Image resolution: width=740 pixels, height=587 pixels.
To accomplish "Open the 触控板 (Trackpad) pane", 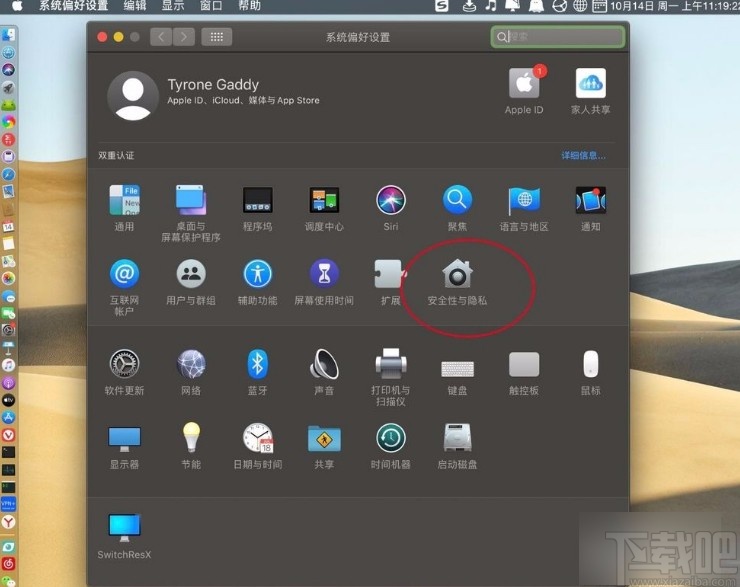I will [524, 364].
